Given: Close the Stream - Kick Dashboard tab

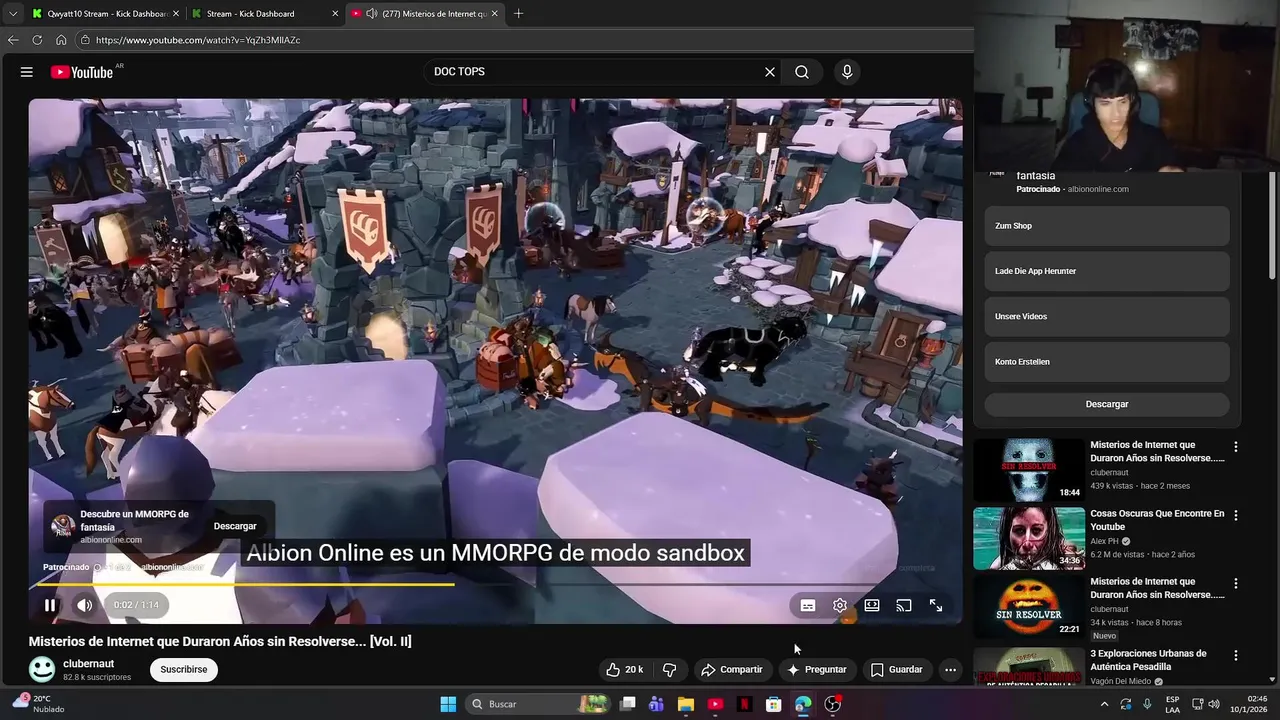Looking at the screenshot, I should 335,14.
